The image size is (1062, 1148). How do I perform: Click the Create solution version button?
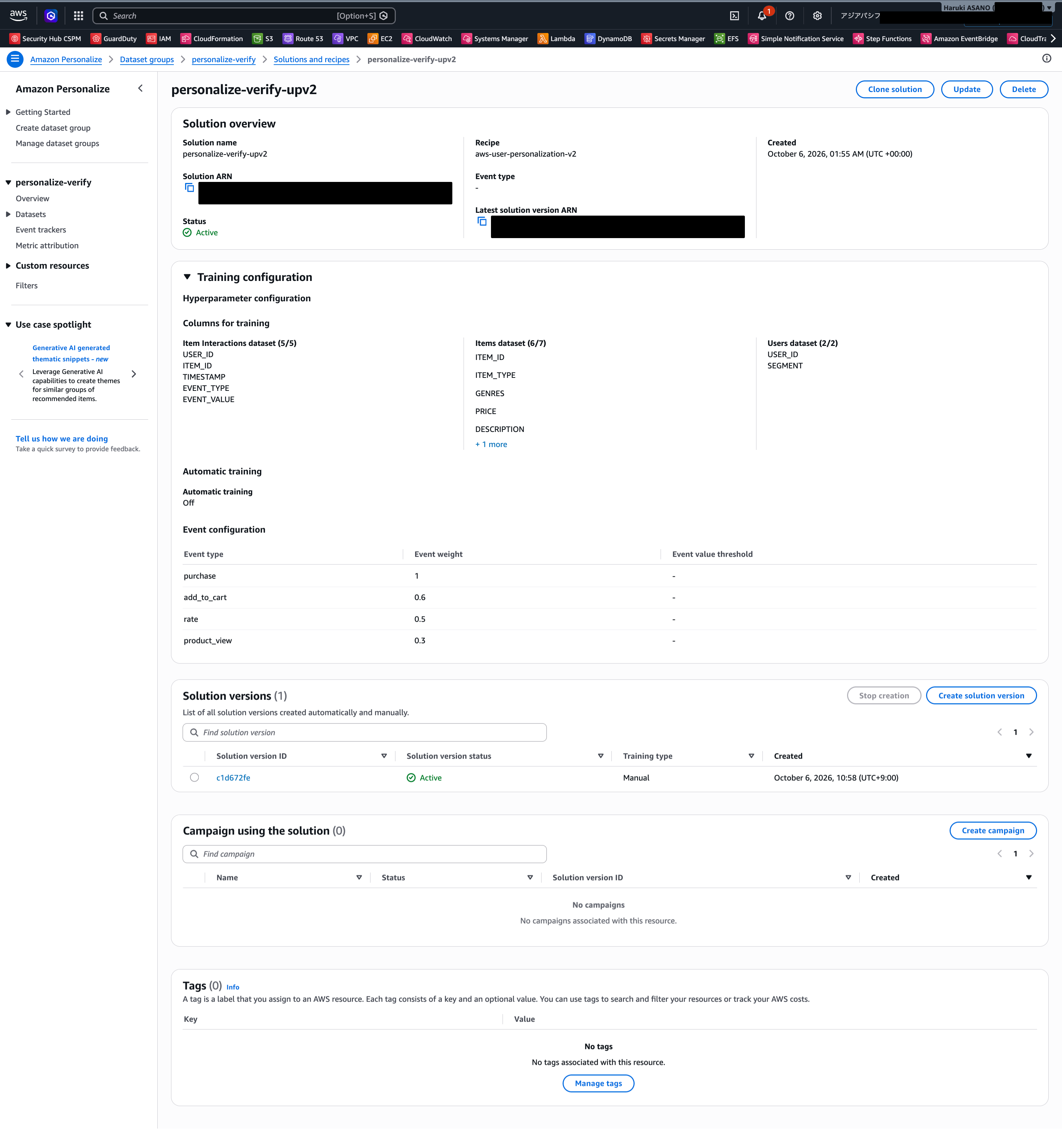(981, 695)
